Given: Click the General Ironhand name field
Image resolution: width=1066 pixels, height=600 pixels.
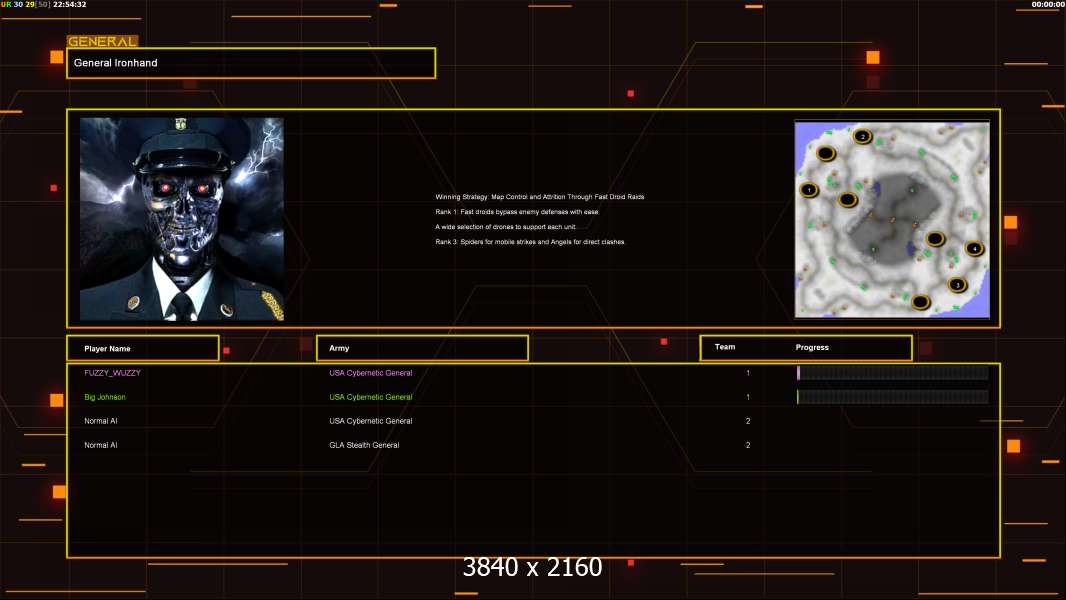Looking at the screenshot, I should (251, 63).
